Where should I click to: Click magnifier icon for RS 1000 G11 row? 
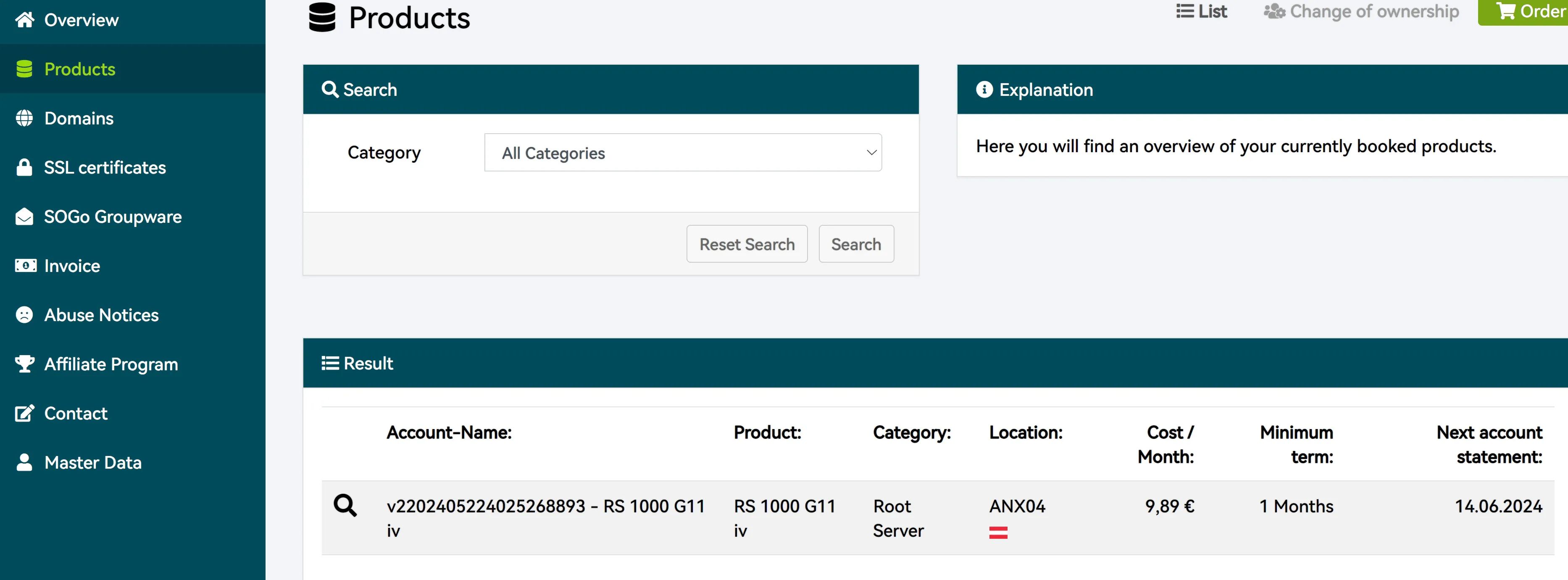(345, 505)
